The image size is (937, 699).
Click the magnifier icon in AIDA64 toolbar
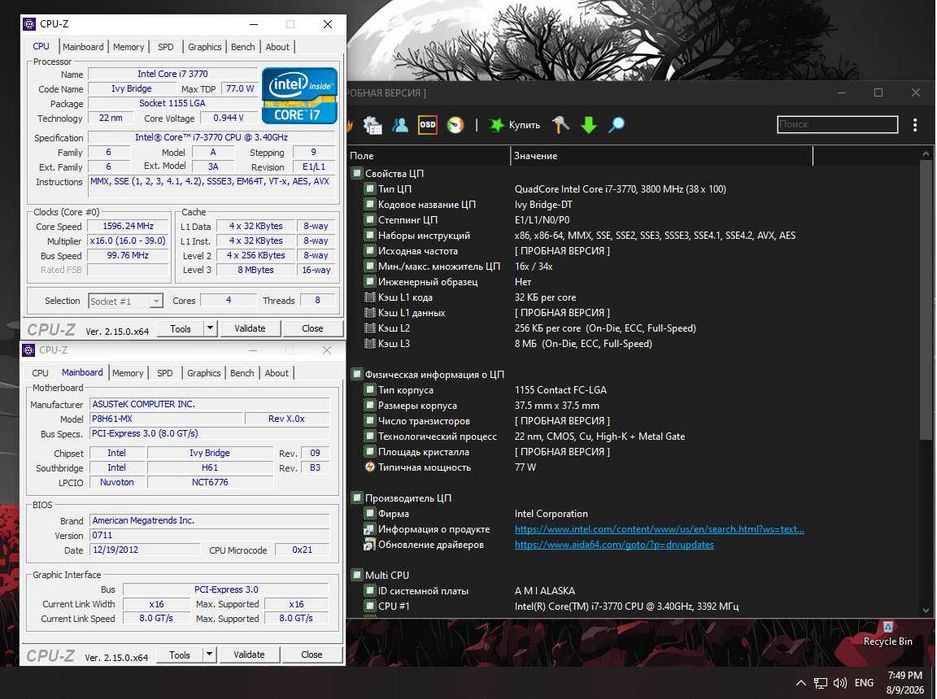pyautogui.click(x=617, y=125)
